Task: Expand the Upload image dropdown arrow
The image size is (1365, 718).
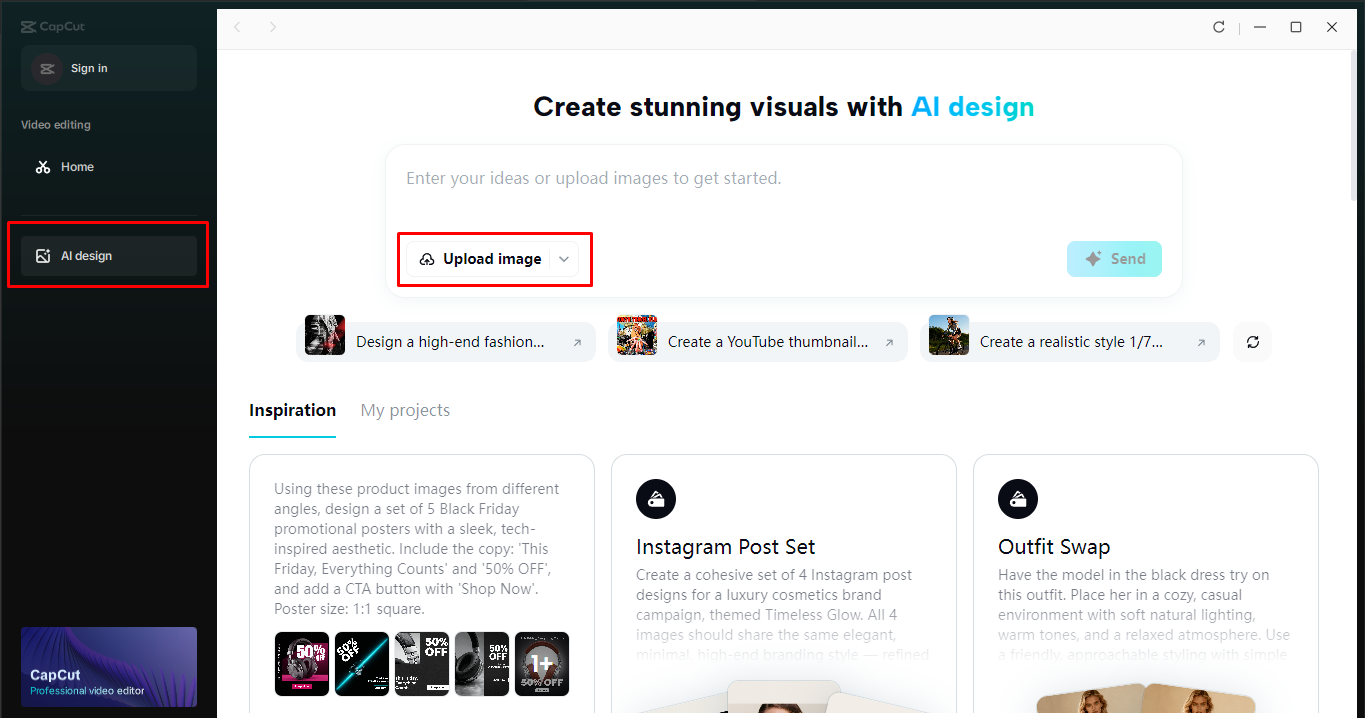Action: click(564, 259)
